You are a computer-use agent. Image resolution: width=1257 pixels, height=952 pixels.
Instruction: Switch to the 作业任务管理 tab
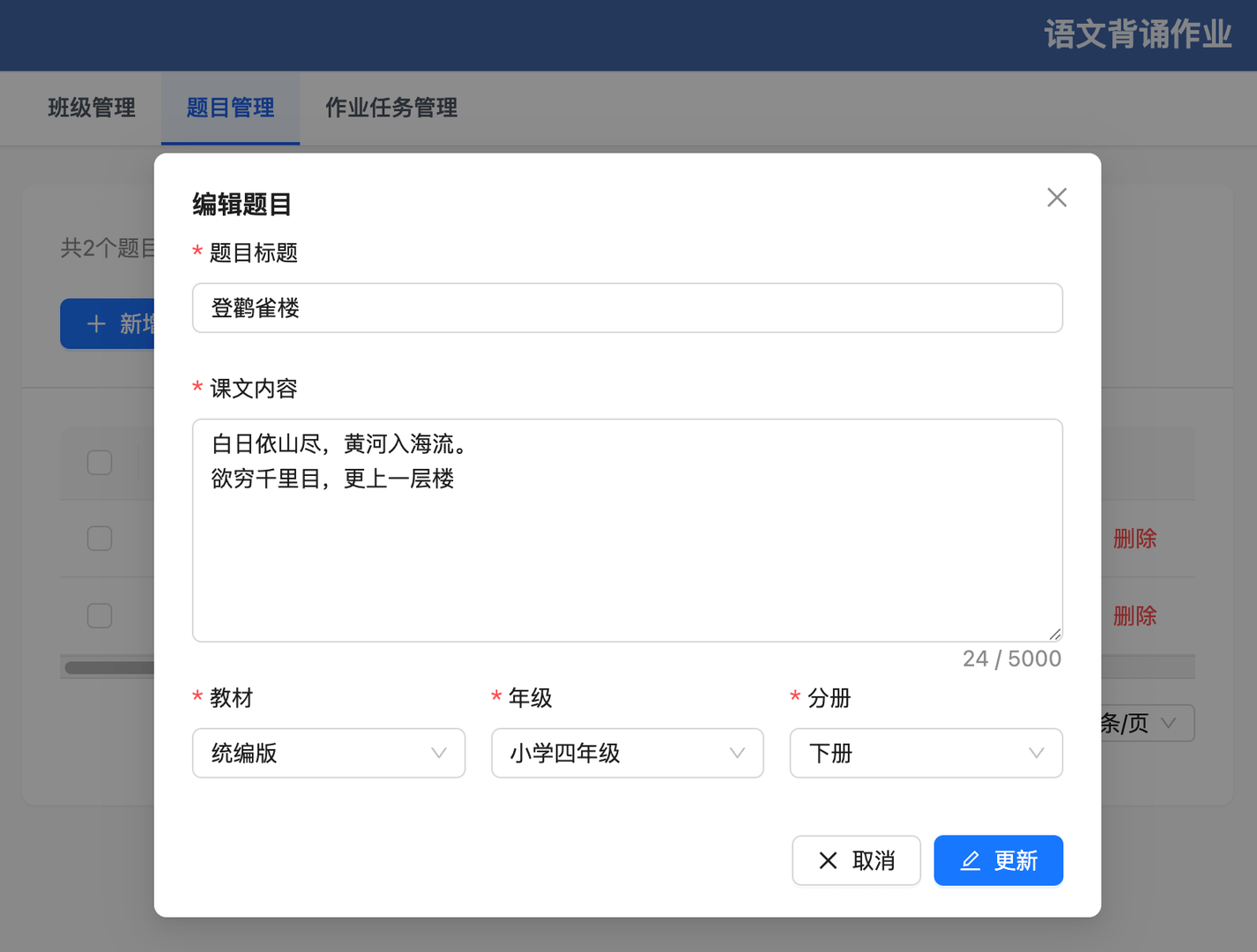click(x=391, y=108)
